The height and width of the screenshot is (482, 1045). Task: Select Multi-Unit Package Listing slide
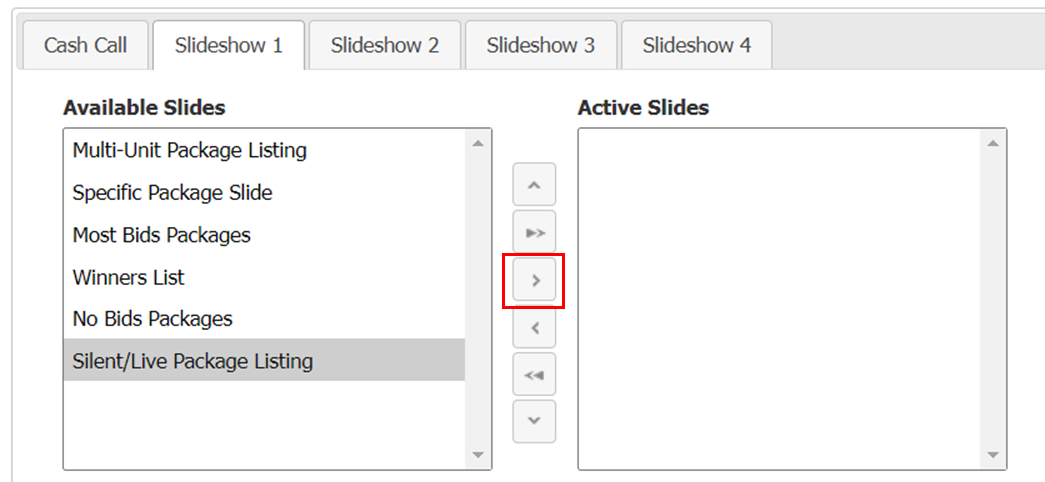(x=190, y=151)
